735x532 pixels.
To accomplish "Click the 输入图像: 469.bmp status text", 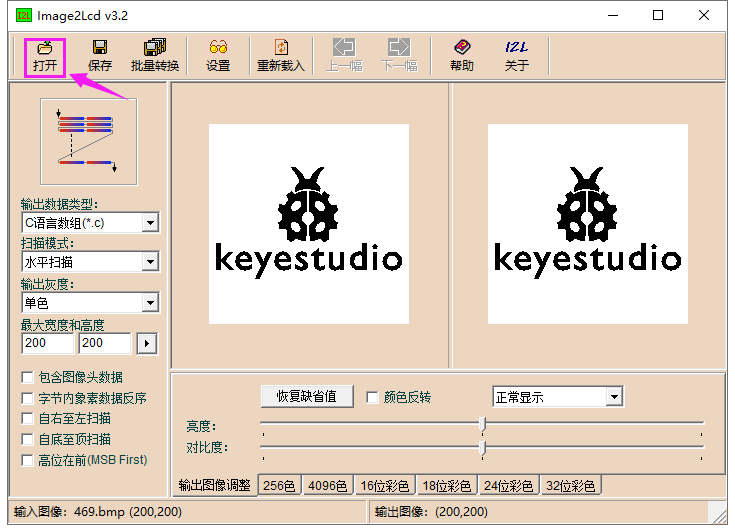I will coord(98,511).
